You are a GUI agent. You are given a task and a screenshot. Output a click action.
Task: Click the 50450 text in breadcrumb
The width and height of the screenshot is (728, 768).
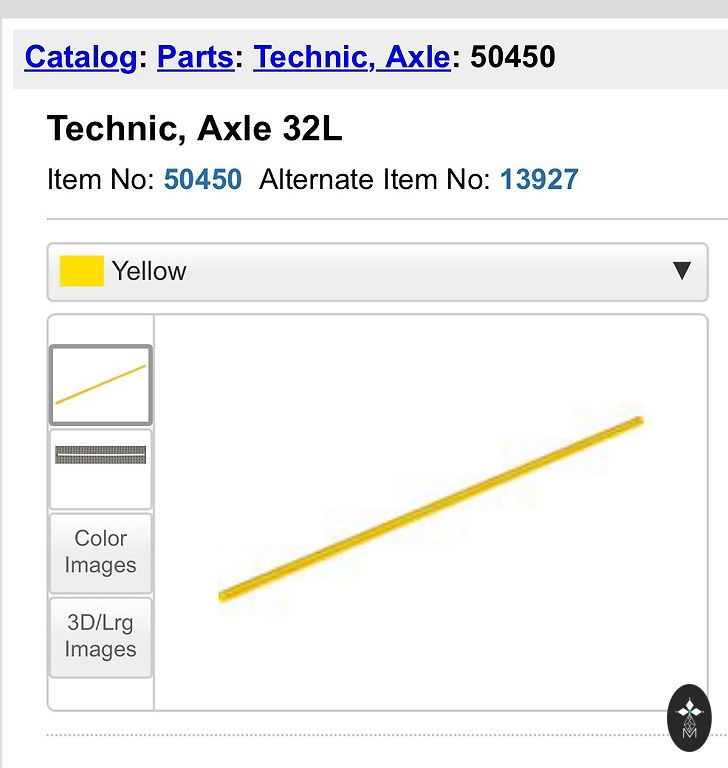click(513, 57)
